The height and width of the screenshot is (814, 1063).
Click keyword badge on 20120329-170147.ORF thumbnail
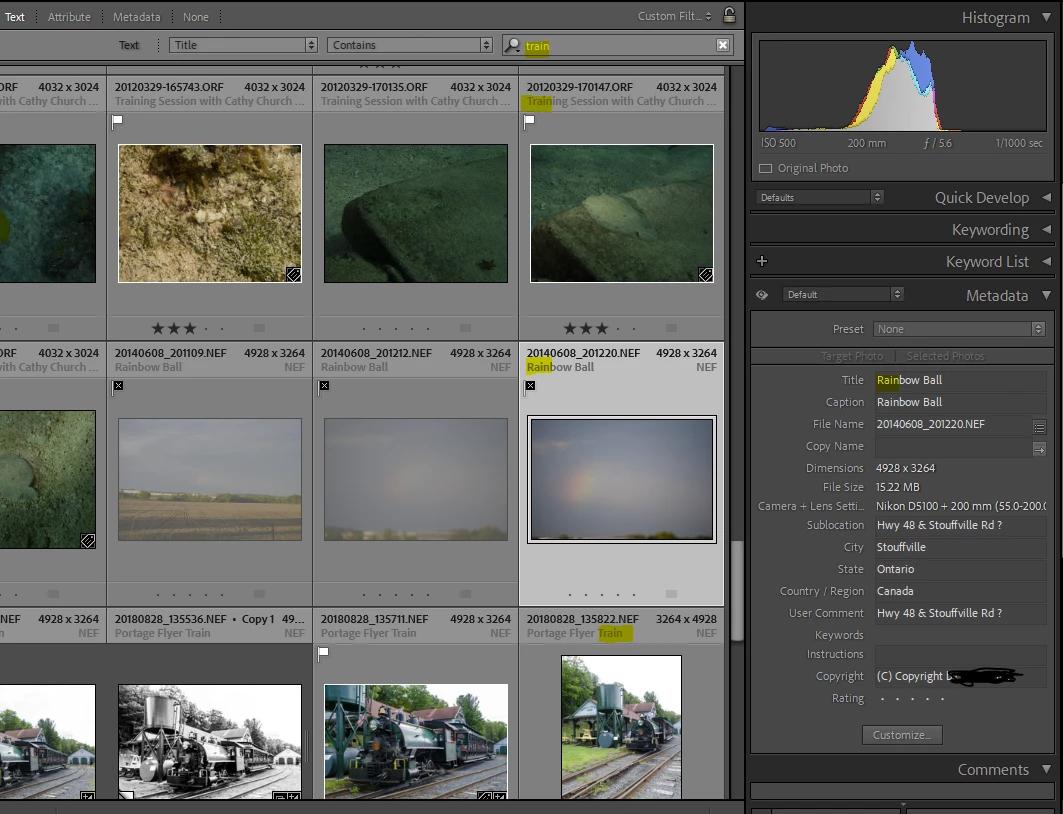point(705,274)
